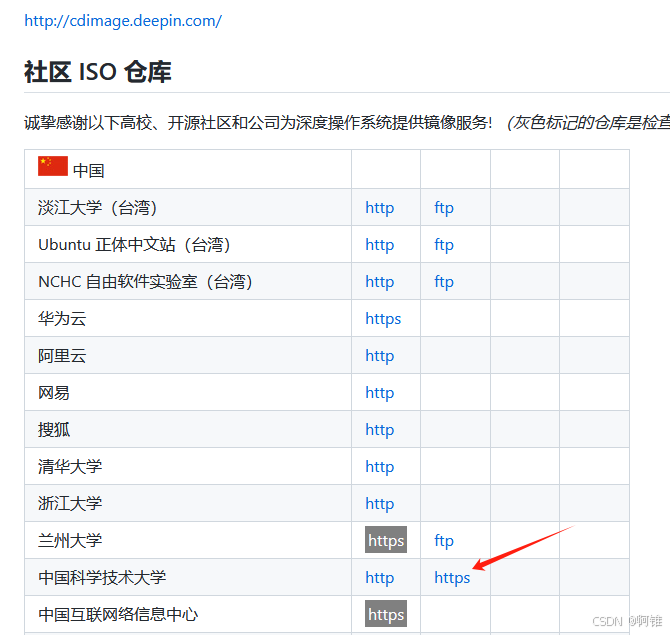
Task: Click the 搜狐 row name
Action: 54,430
